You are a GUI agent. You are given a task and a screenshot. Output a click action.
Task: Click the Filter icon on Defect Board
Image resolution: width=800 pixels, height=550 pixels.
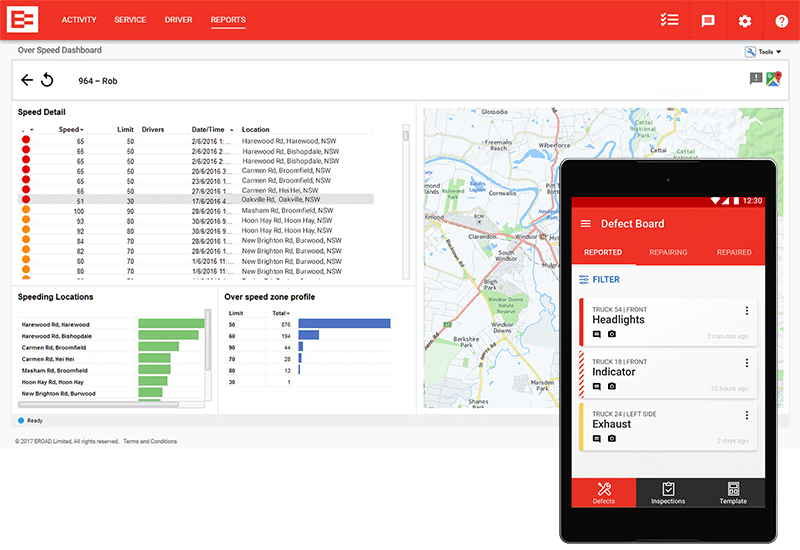coord(584,280)
